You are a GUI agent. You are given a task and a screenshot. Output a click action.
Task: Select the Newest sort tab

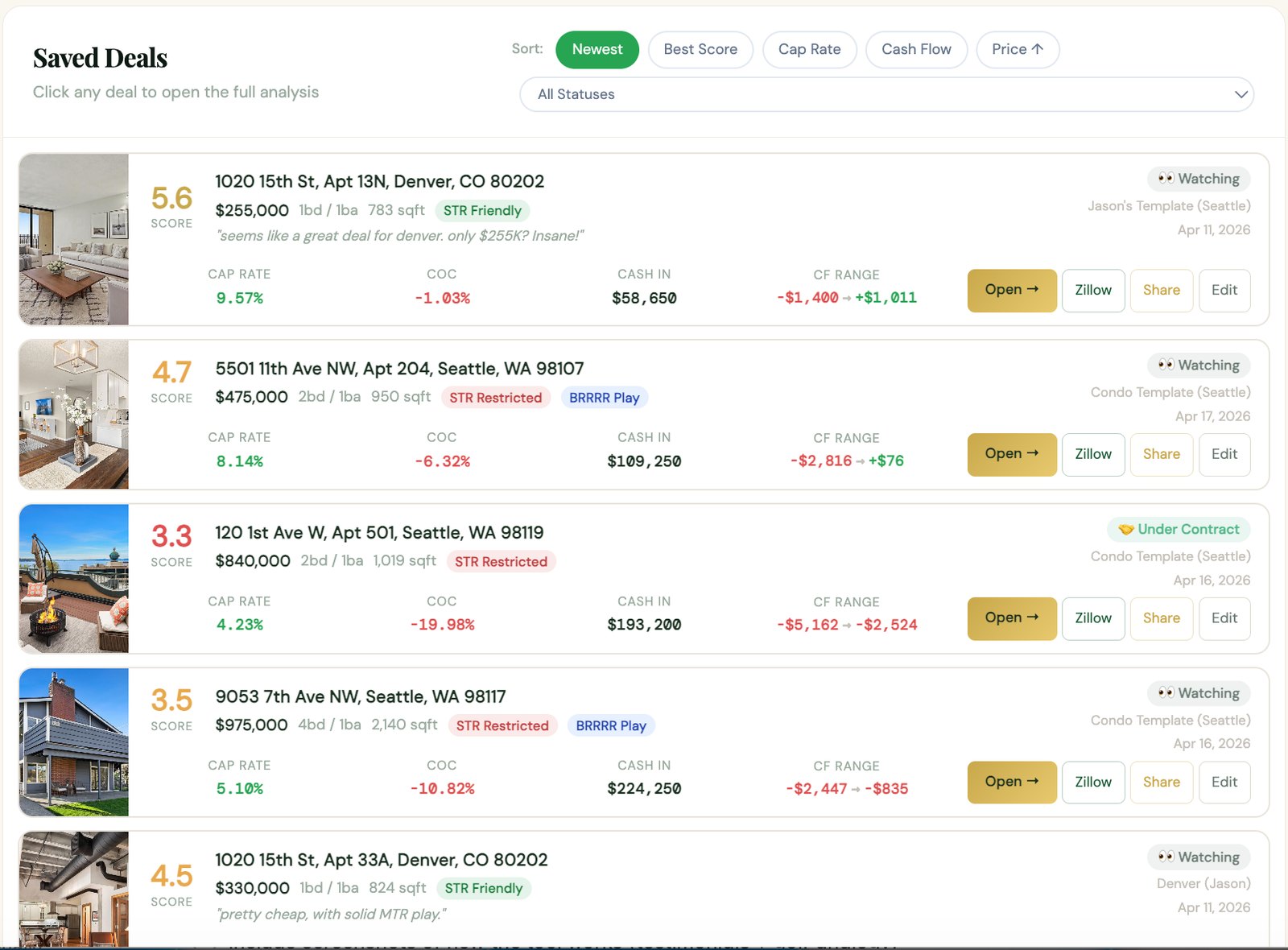point(597,49)
